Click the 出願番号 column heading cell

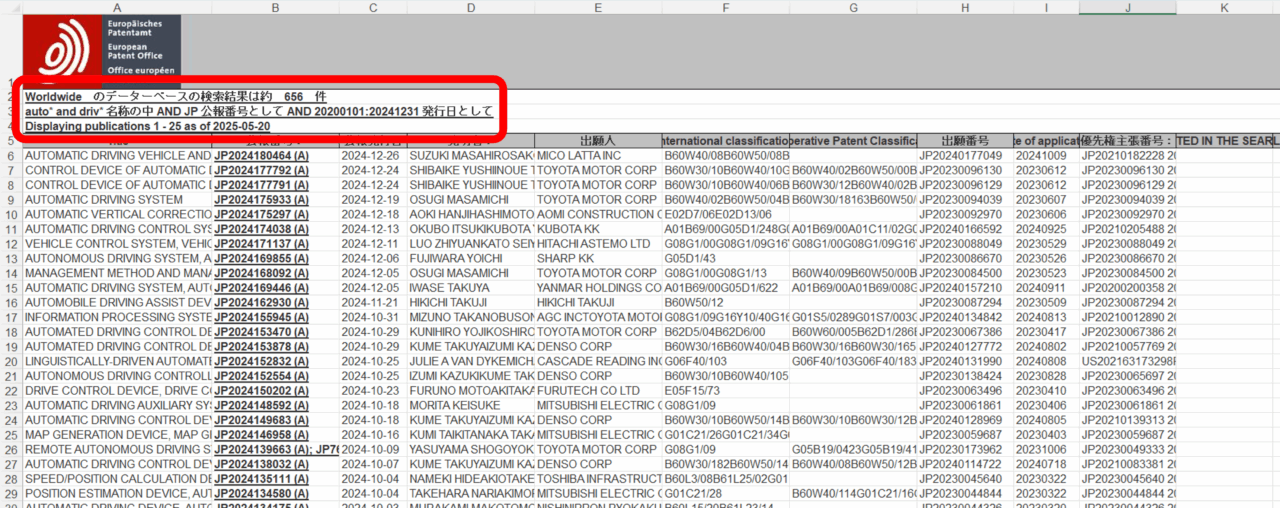(x=964, y=141)
